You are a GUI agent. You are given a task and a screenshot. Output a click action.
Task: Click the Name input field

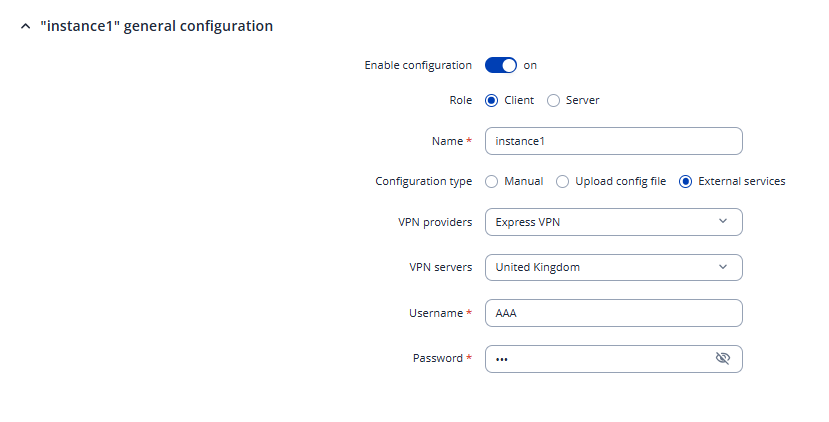613,141
